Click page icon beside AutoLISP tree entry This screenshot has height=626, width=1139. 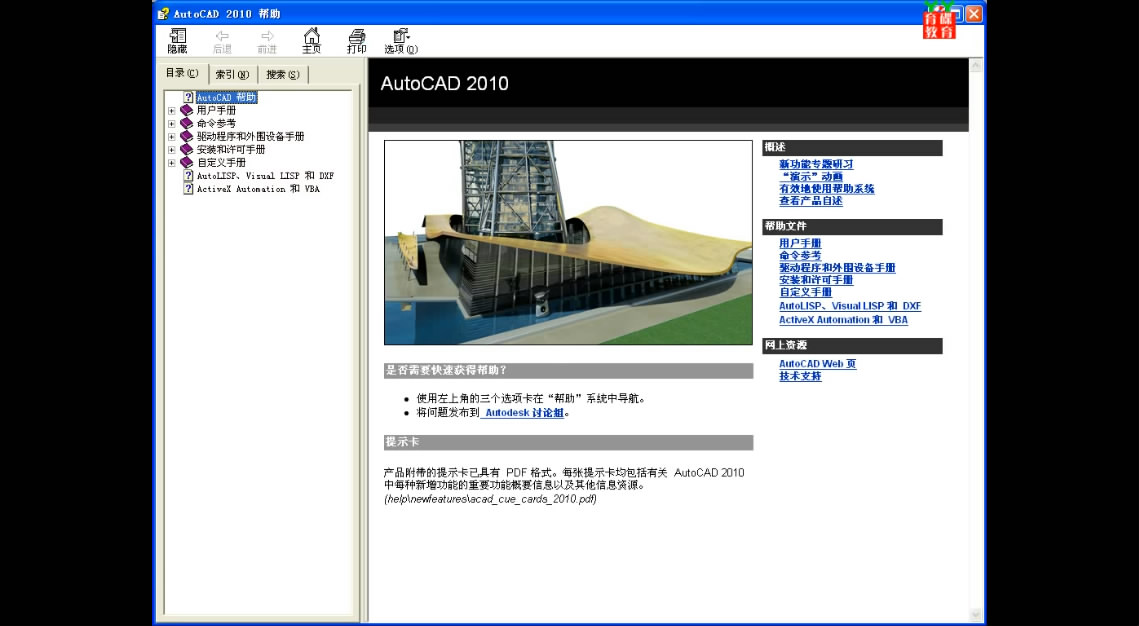(189, 176)
